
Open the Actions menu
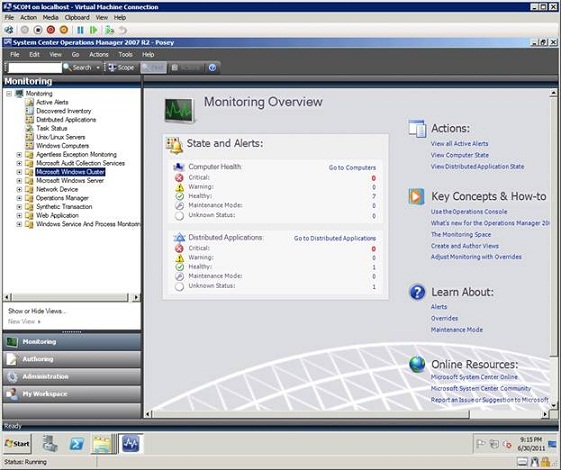coord(99,54)
